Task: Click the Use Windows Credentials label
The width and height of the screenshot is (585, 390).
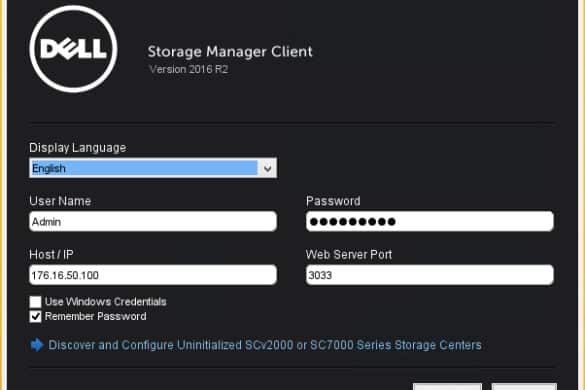Action: pos(106,302)
